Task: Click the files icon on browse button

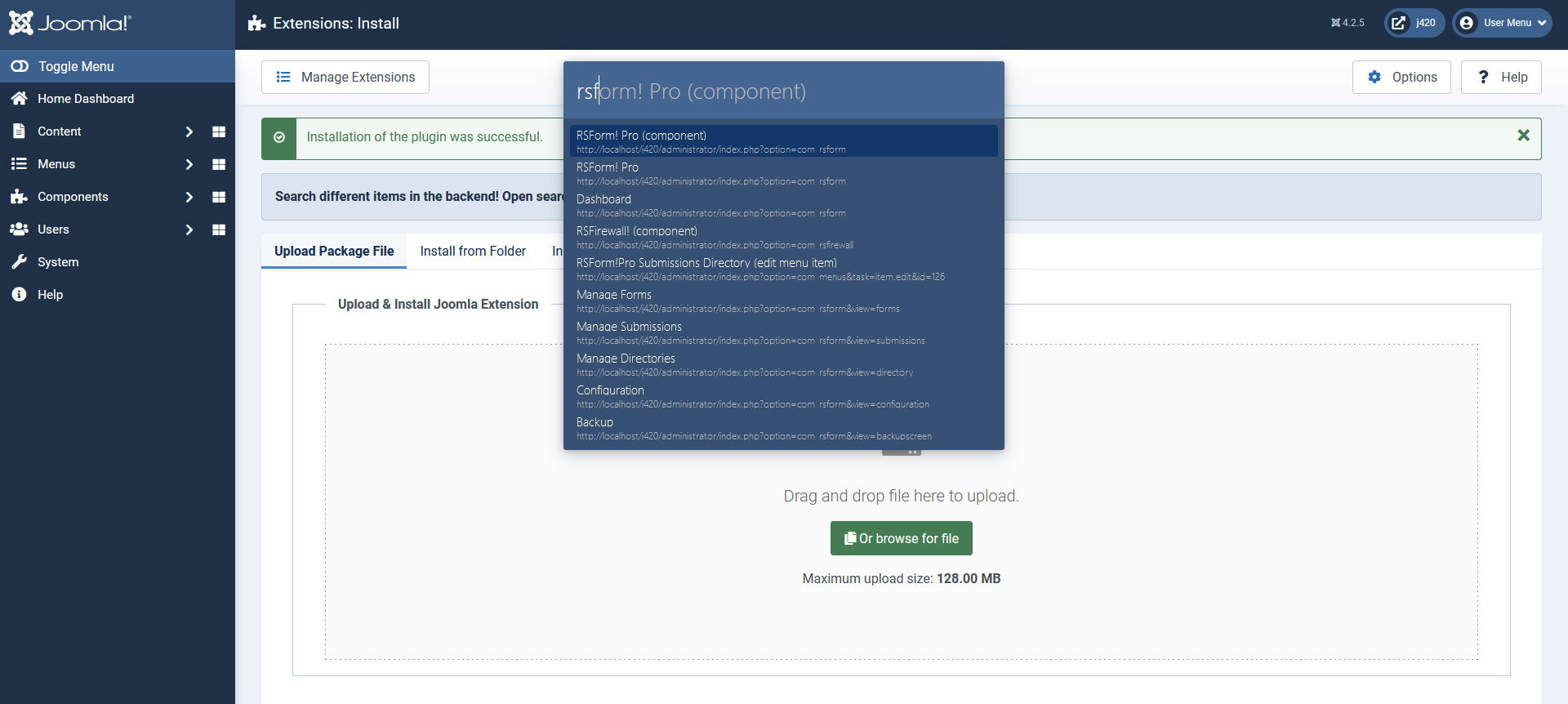Action: tap(850, 538)
